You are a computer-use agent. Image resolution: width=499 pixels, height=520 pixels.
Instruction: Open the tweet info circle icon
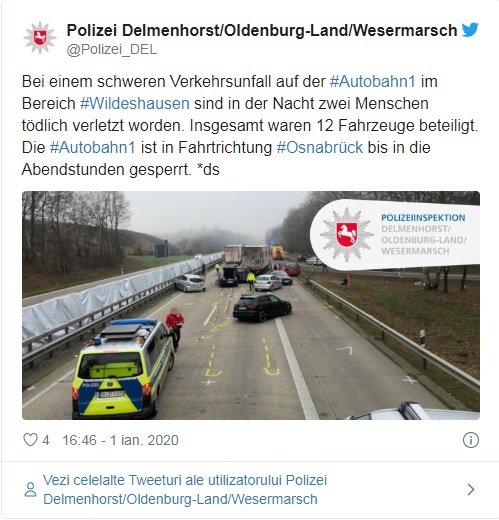click(471, 440)
